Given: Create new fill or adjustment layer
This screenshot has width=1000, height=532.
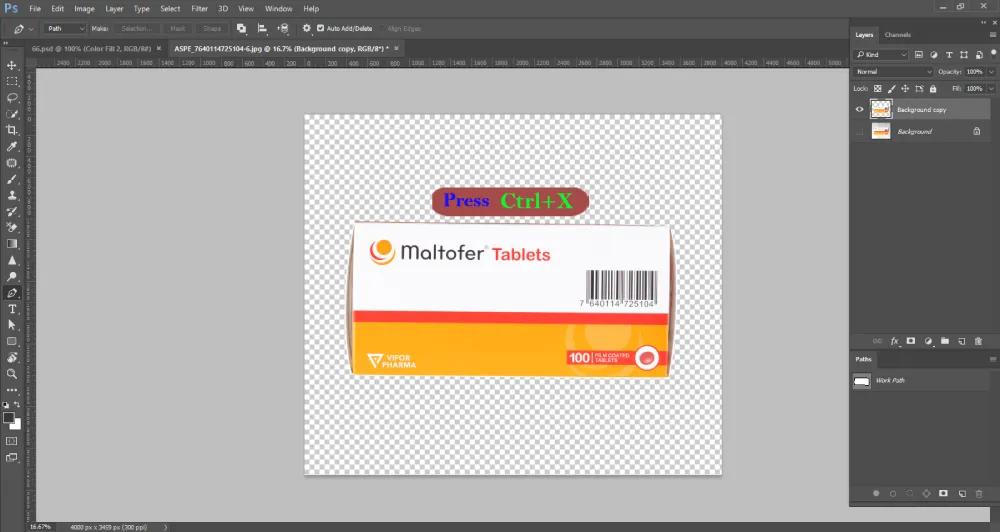Looking at the screenshot, I should click(928, 341).
